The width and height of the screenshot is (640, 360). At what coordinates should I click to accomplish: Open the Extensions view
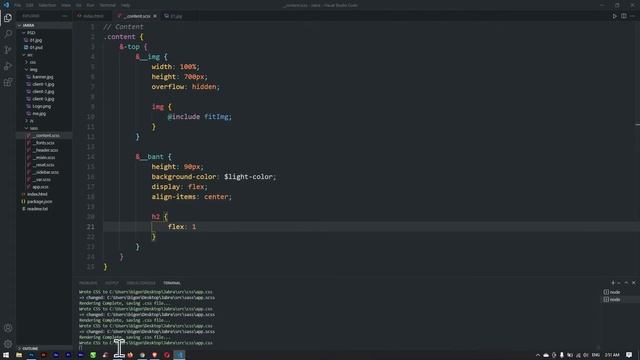8,82
